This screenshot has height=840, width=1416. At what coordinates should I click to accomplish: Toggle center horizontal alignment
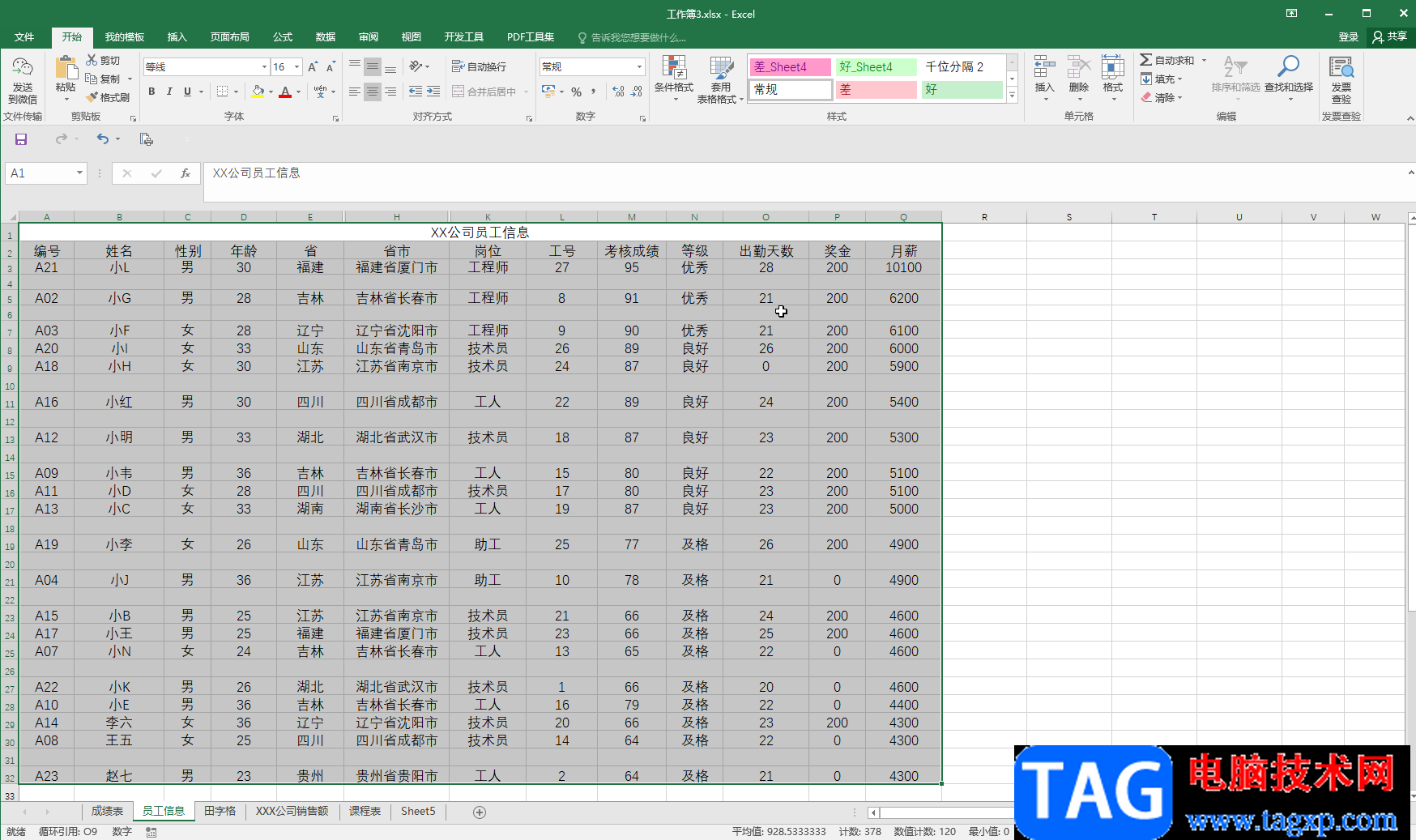click(373, 92)
